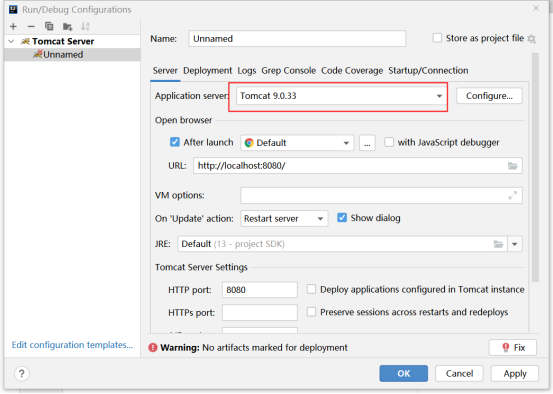Uncheck After launch checkbox
Viewport: 553px width, 394px height.
coord(175,142)
